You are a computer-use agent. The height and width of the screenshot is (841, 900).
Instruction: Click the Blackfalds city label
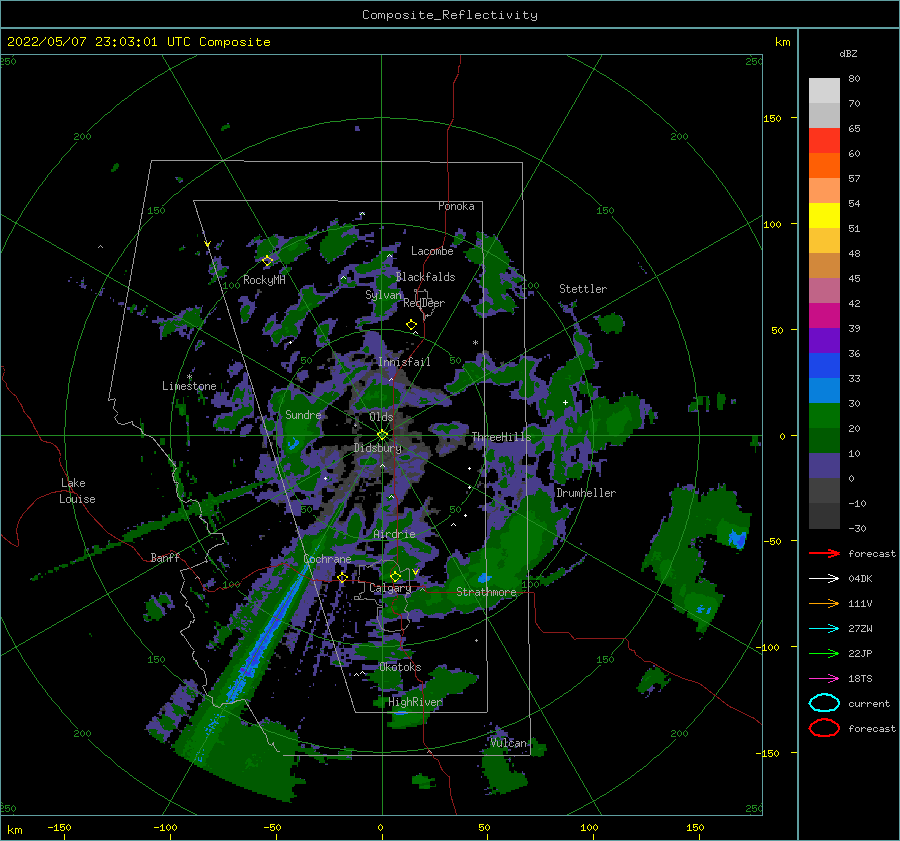coord(425,277)
